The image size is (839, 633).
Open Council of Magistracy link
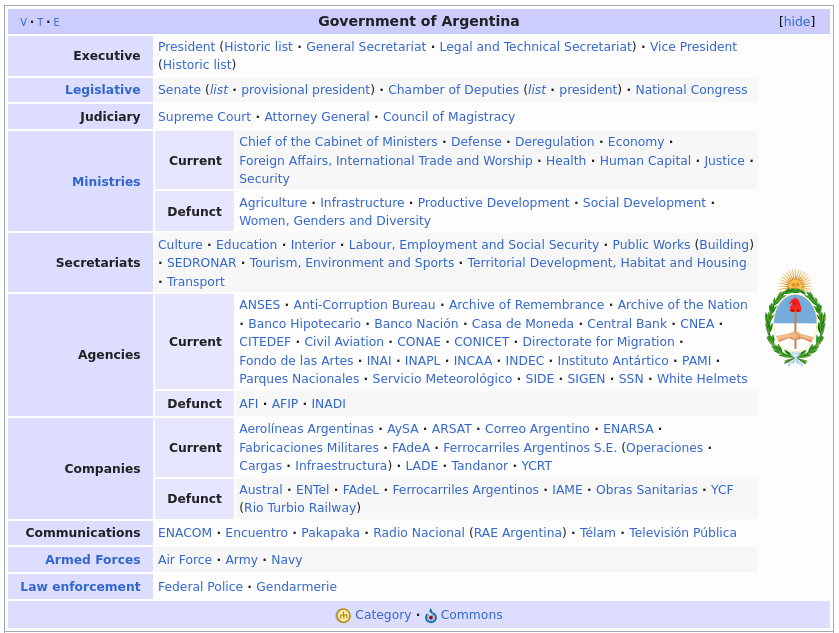[x=449, y=117]
